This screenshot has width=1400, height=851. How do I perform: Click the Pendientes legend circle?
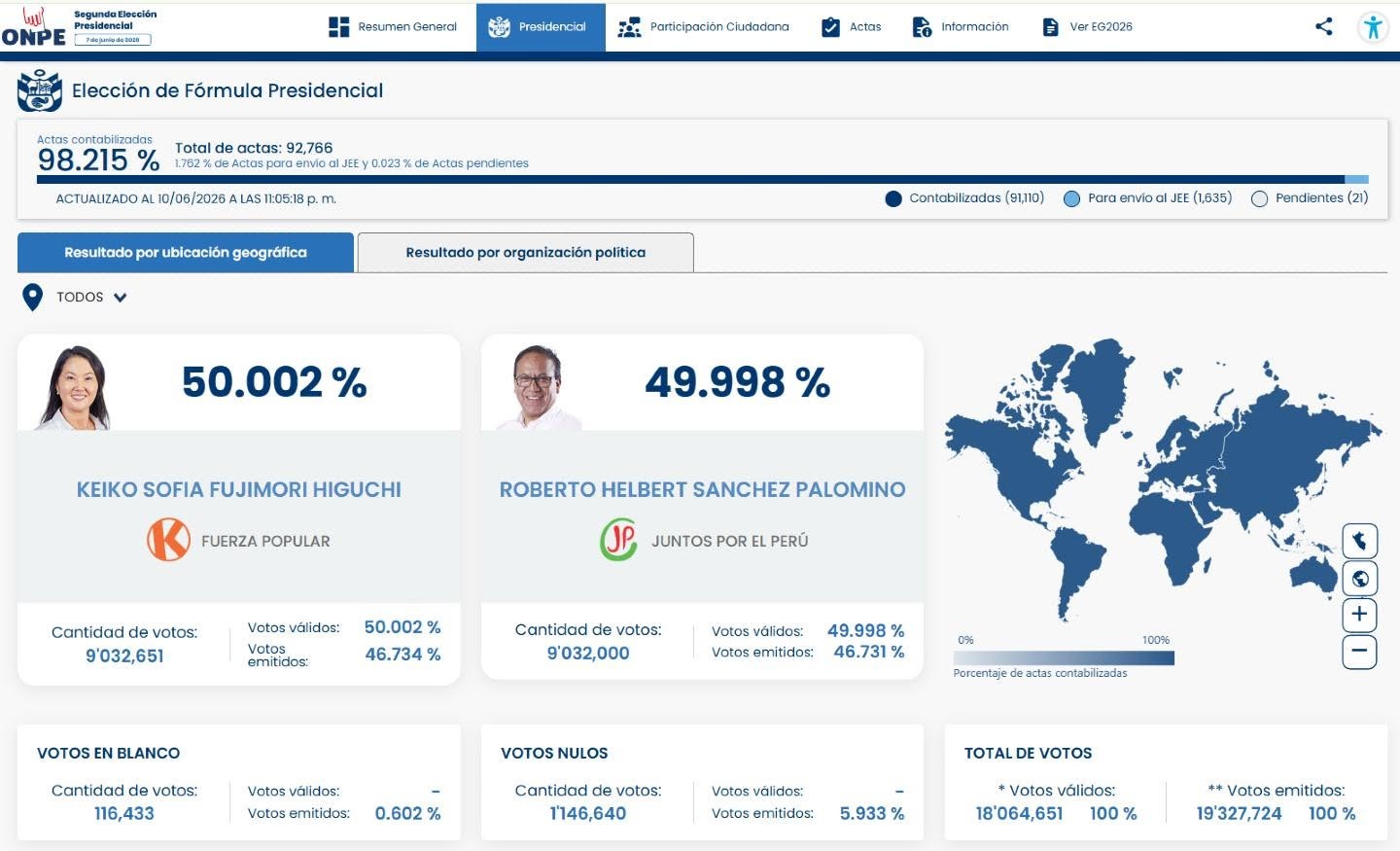(1259, 199)
